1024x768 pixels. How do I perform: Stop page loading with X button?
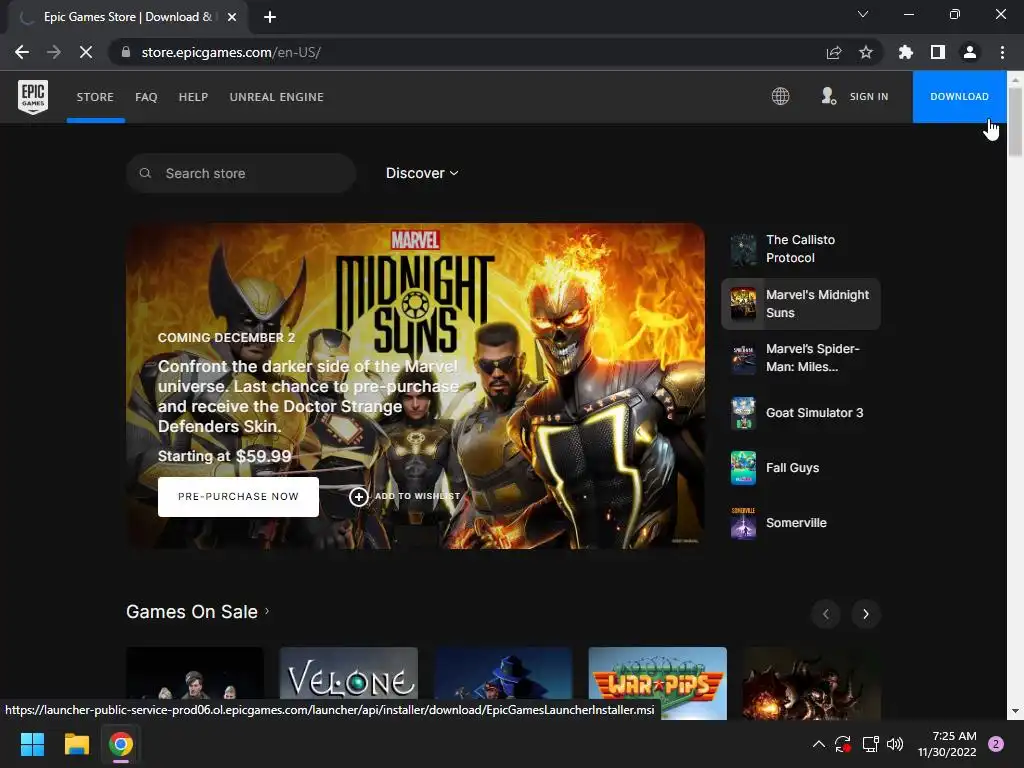86,52
